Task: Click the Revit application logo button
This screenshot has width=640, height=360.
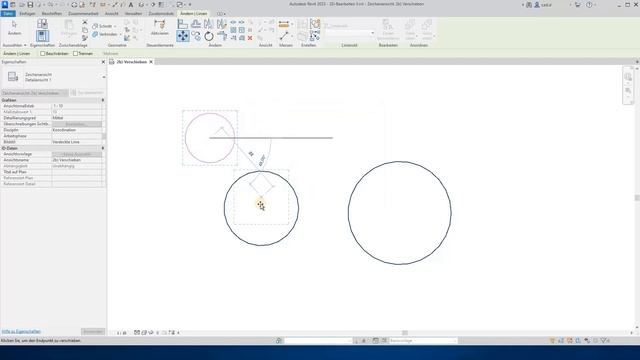Action: [4, 4]
